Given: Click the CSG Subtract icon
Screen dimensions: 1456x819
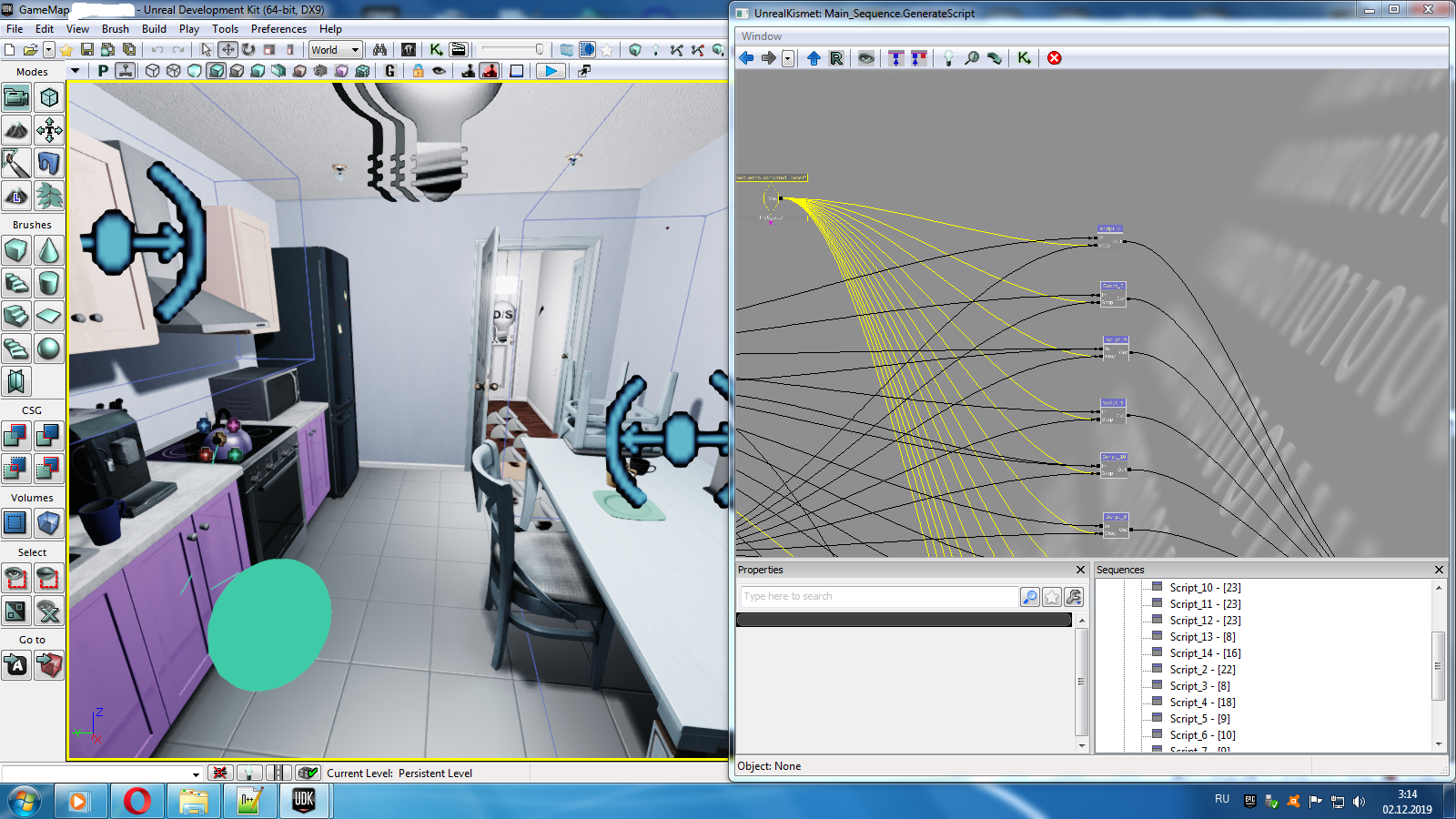Looking at the screenshot, I should tap(49, 436).
